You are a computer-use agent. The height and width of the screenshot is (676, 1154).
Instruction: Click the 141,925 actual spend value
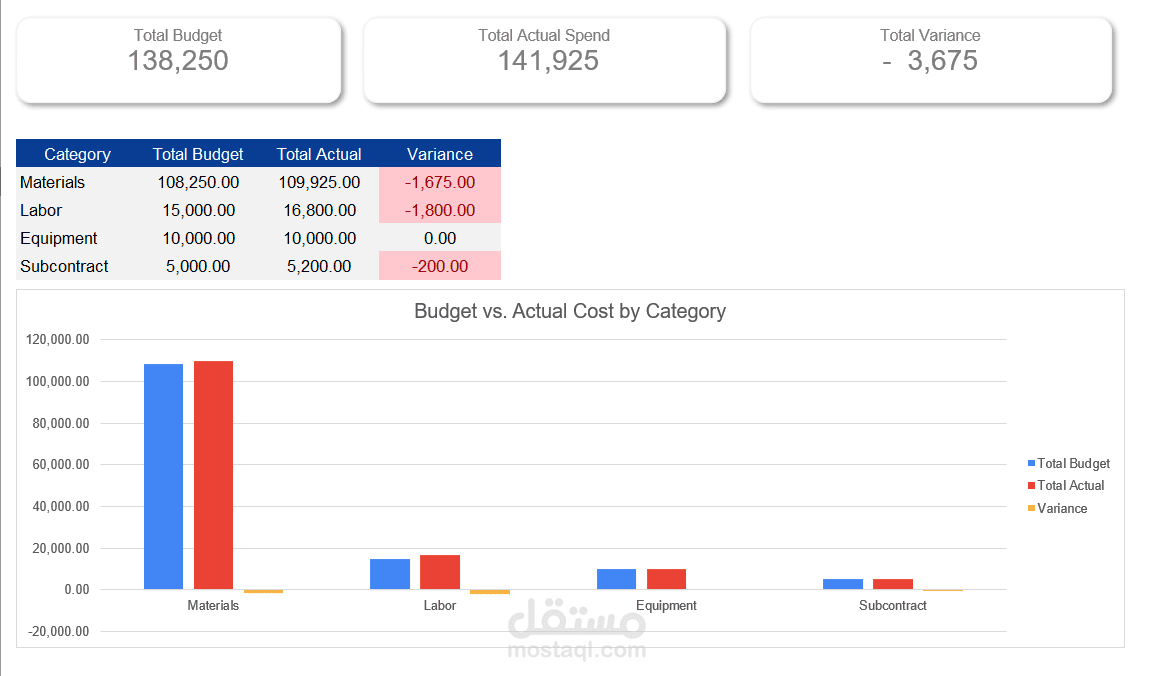click(x=548, y=61)
